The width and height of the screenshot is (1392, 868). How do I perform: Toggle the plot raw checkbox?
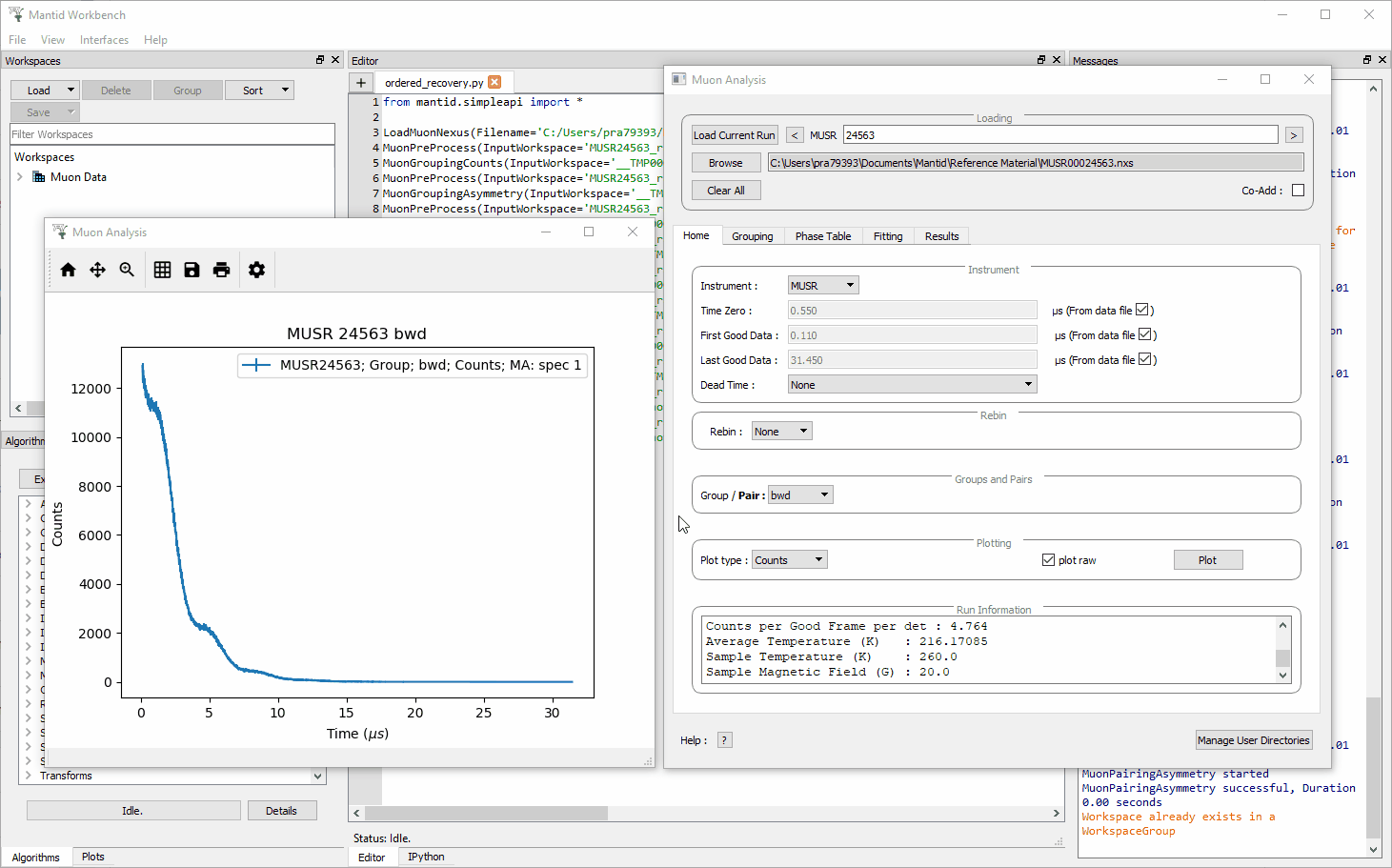[1048, 559]
